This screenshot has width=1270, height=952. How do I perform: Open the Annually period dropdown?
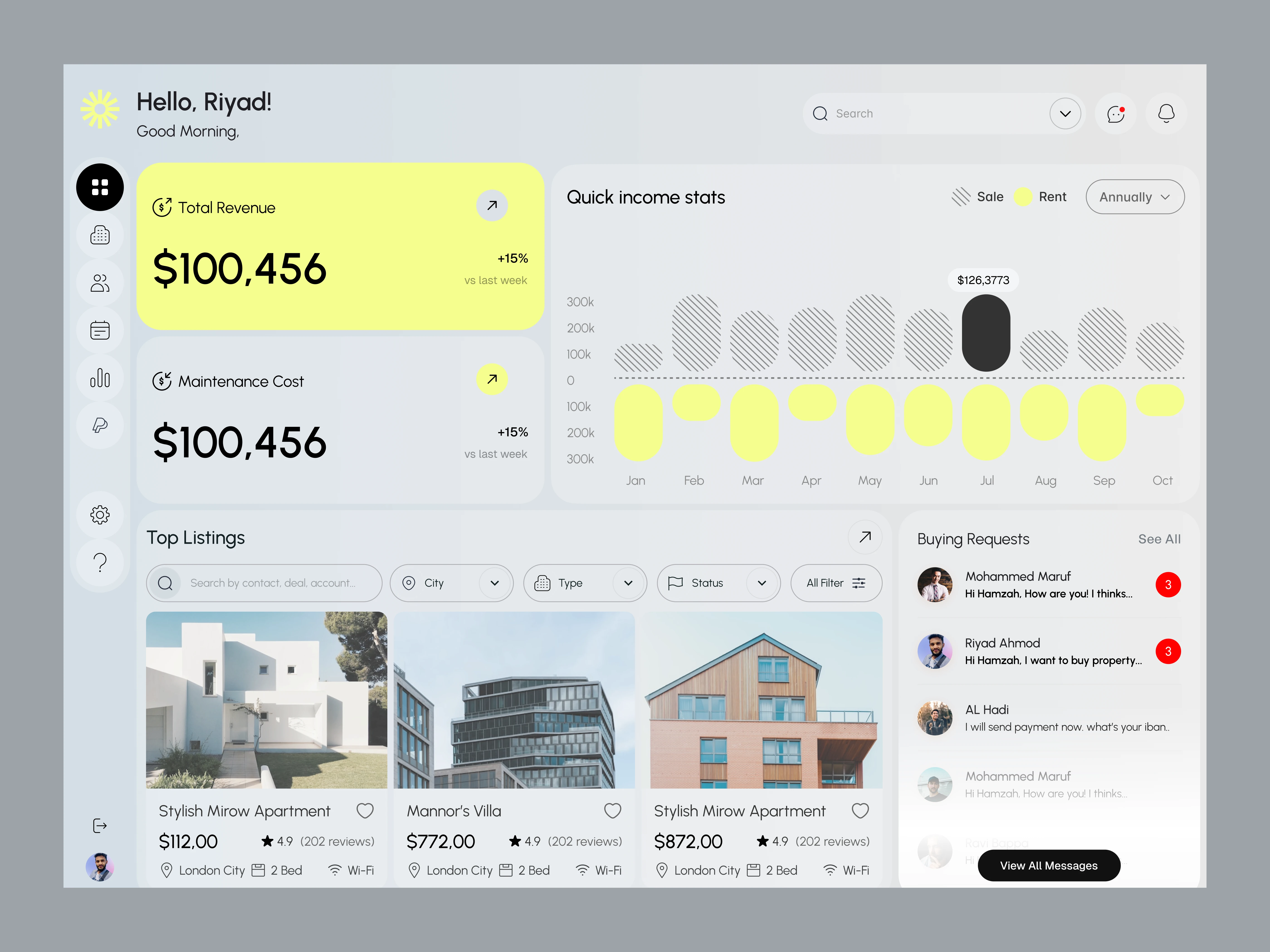pyautogui.click(x=1135, y=197)
